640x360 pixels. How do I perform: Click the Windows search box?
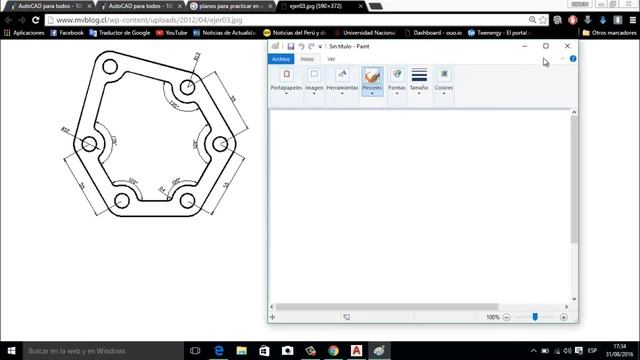tap(103, 351)
